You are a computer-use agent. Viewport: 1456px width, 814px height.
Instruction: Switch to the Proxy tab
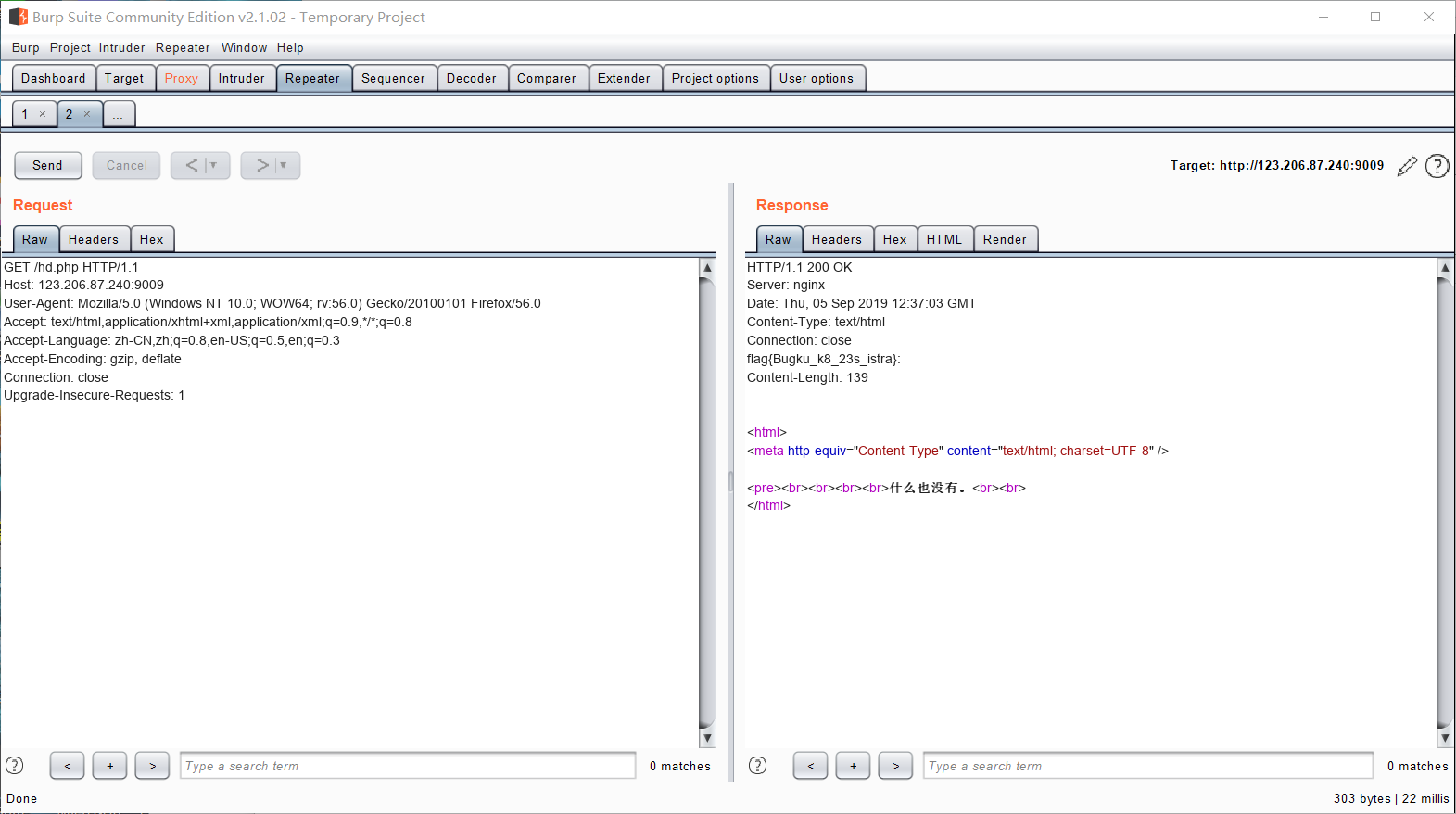(182, 79)
